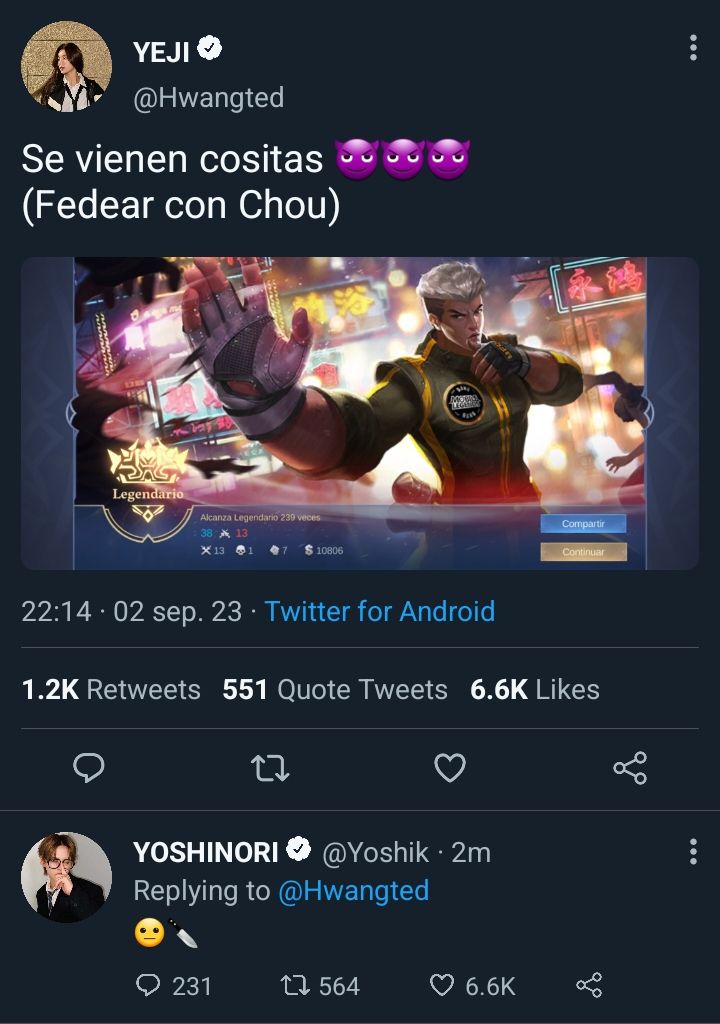Image resolution: width=720 pixels, height=1024 pixels.
Task: Retweet YOSHINORI's reply showing 564
Action: (320, 985)
